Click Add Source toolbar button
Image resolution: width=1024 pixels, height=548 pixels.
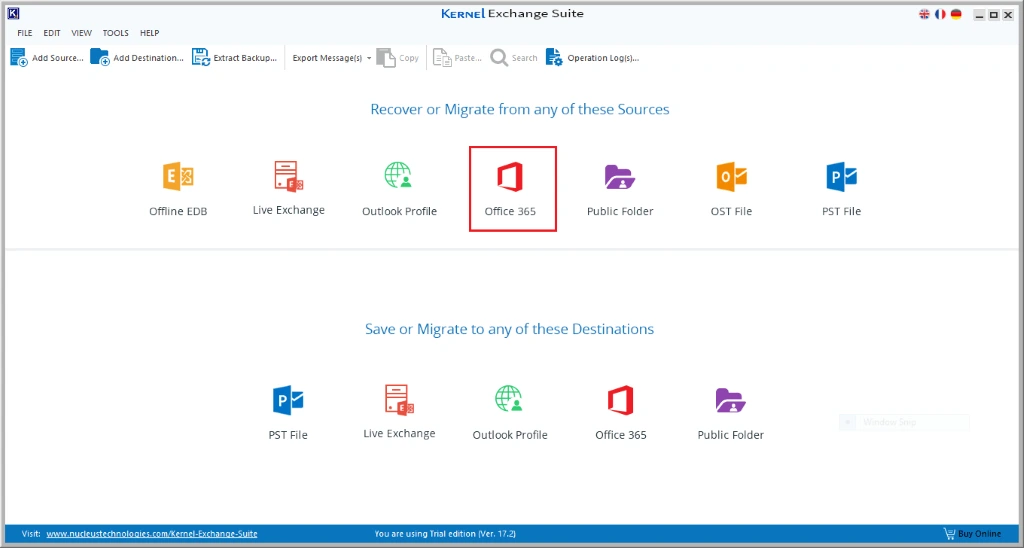click(46, 57)
